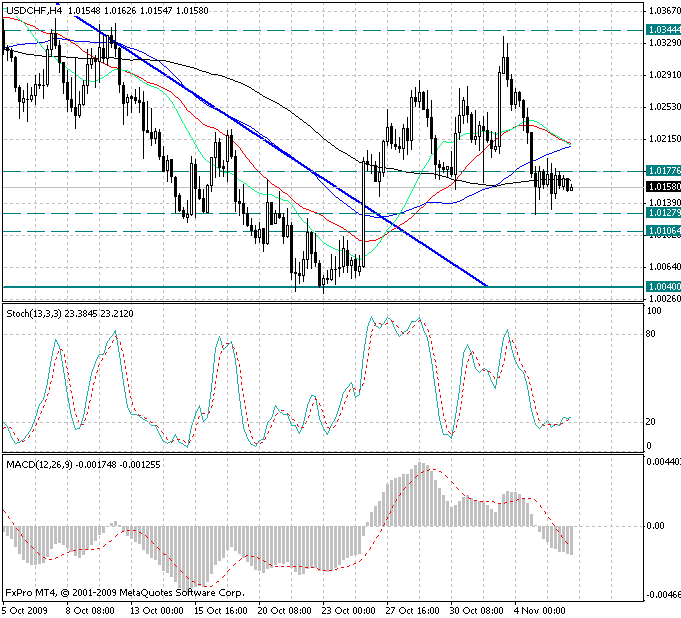Click the current price label 1.0158
This screenshot has width=681, height=618.
663,187
